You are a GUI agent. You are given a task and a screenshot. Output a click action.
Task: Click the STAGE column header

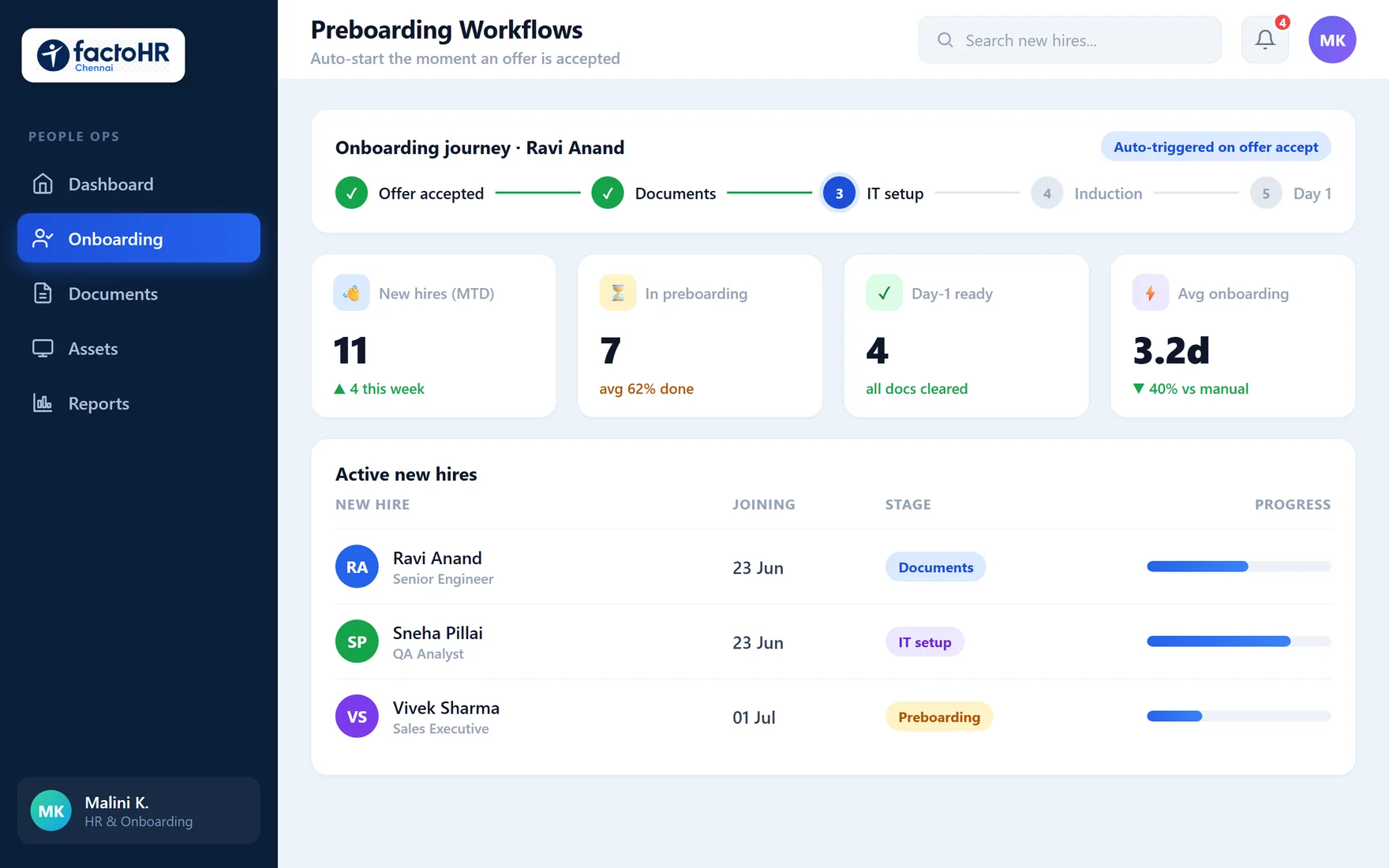(908, 504)
